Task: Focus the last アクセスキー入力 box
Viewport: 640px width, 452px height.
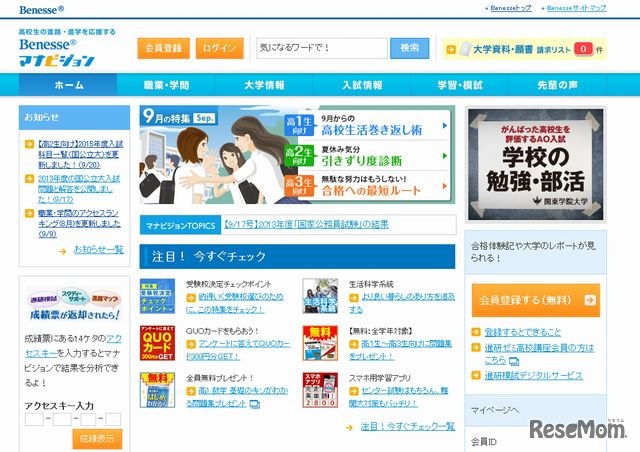Action: click(113, 419)
